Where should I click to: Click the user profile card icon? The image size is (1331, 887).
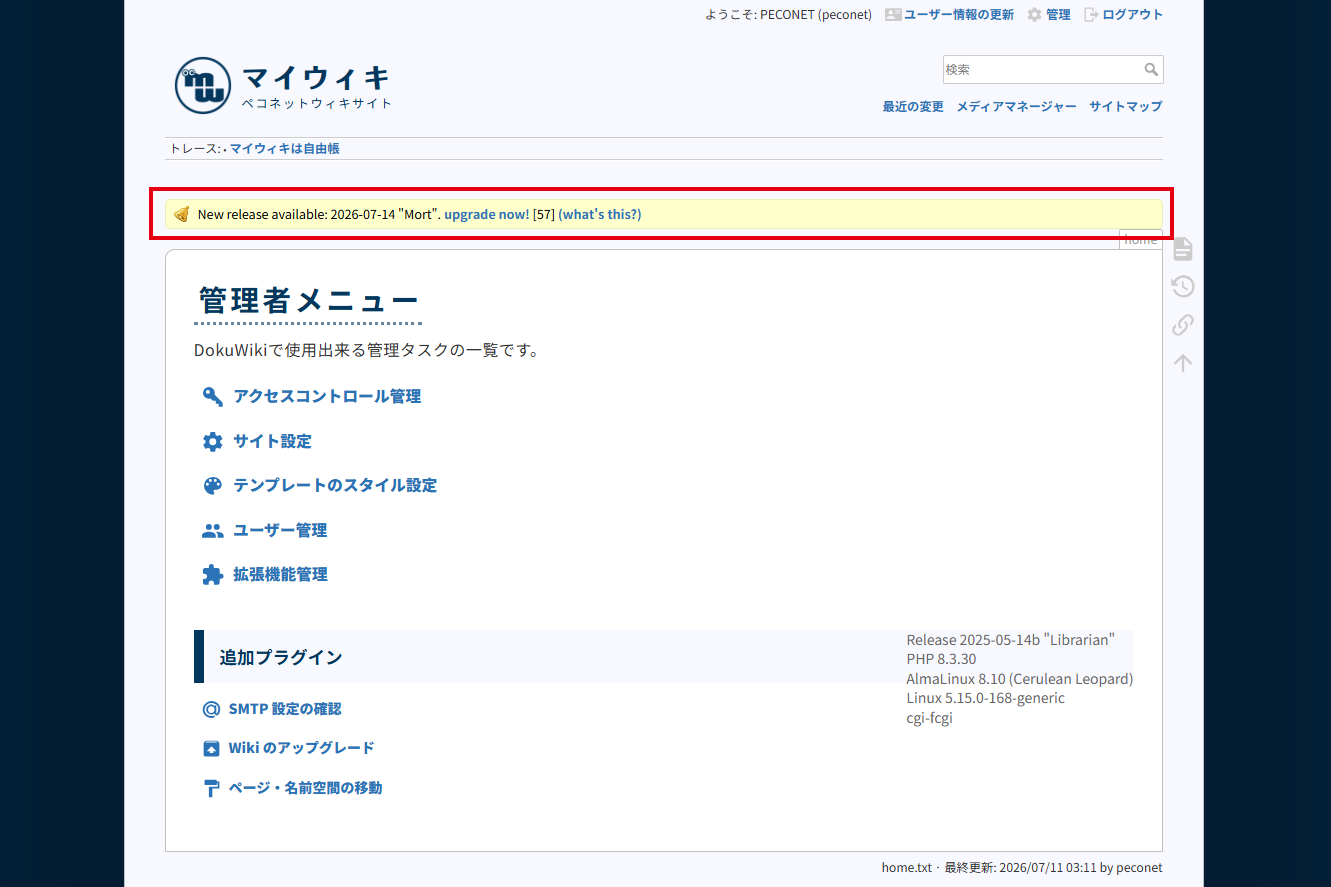click(893, 15)
